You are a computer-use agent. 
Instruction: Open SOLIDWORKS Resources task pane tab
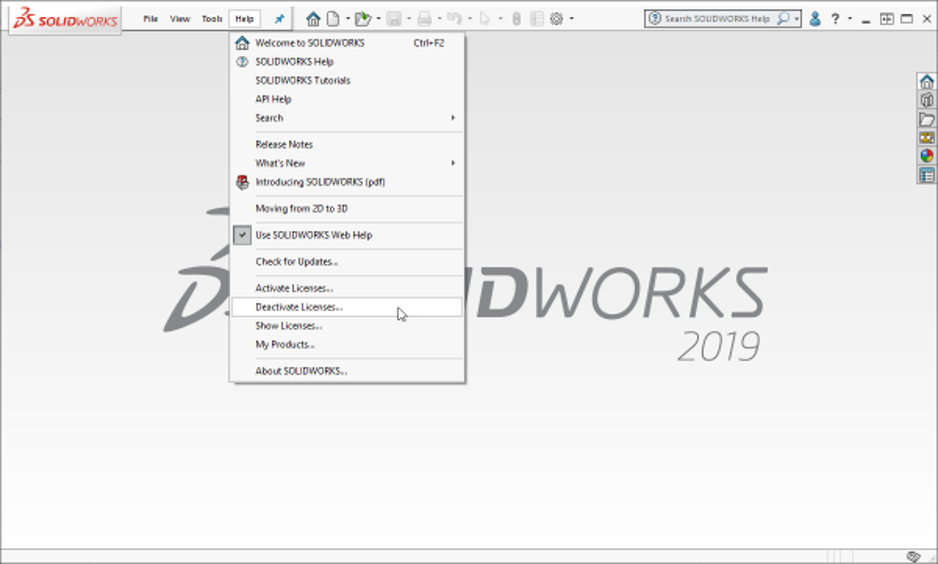coord(927,81)
